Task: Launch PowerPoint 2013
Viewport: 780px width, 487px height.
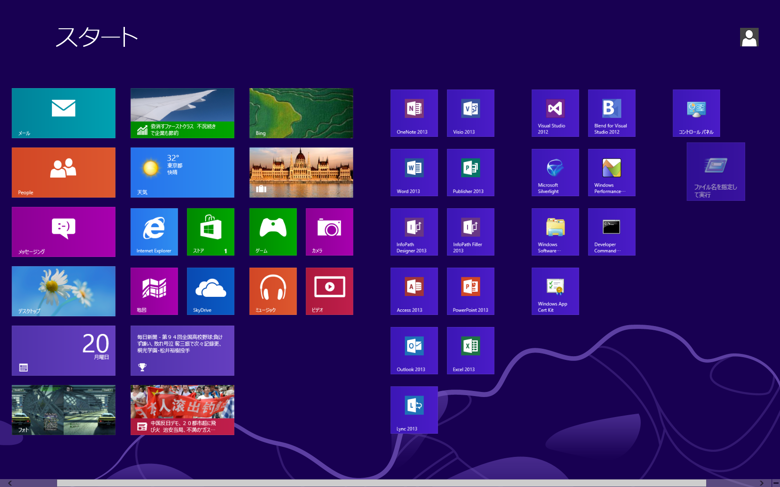Action: click(x=471, y=292)
